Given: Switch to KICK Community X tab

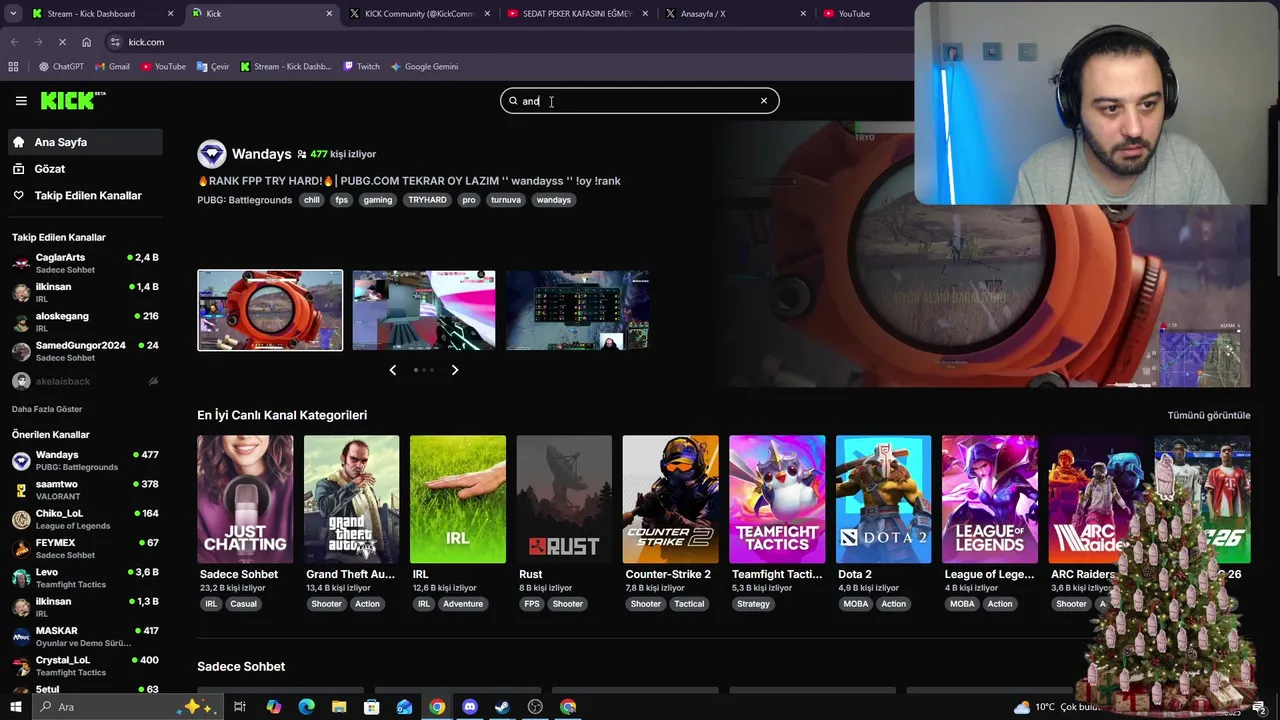Looking at the screenshot, I should point(420,14).
